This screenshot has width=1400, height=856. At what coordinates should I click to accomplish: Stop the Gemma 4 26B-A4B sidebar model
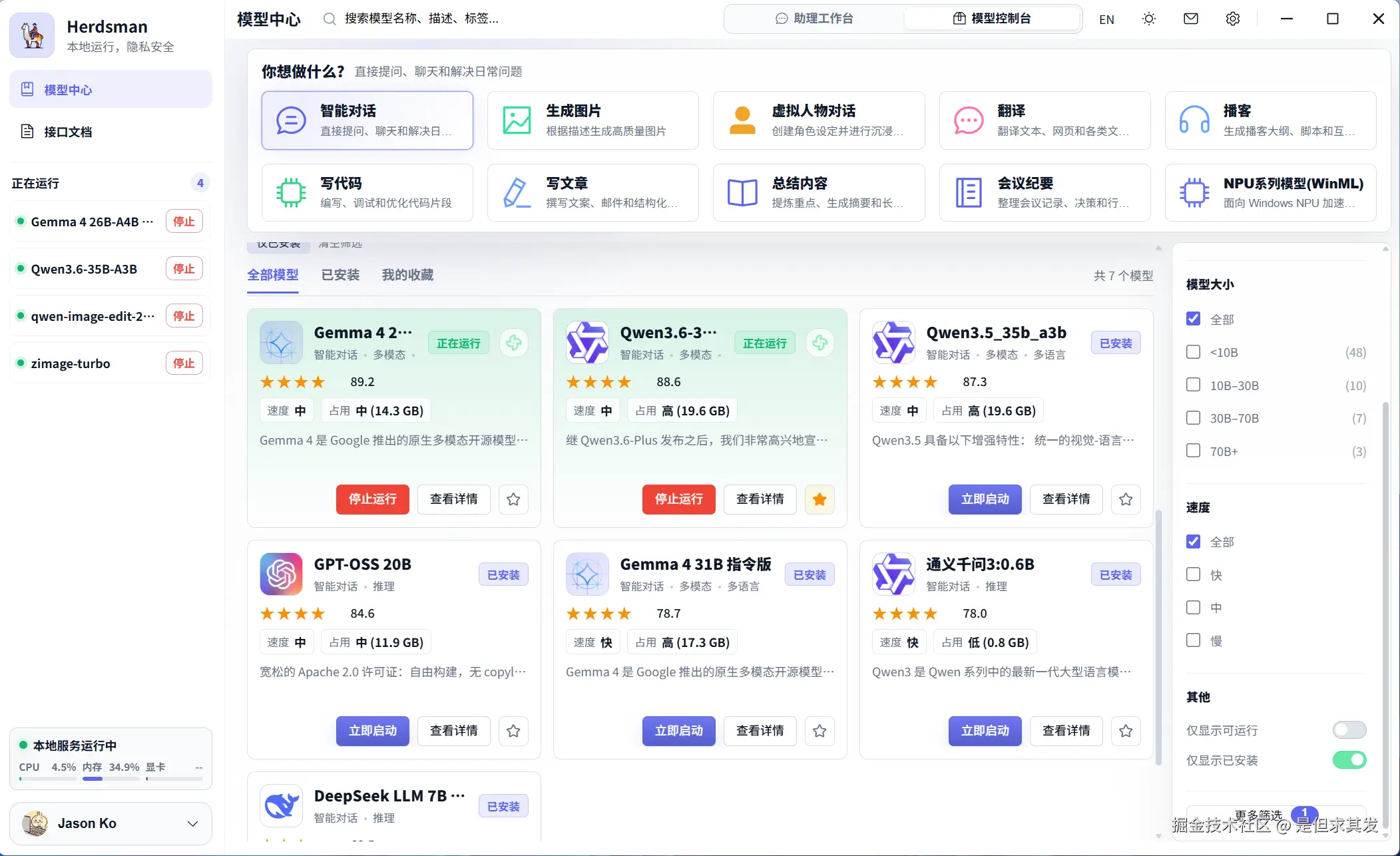(x=184, y=222)
